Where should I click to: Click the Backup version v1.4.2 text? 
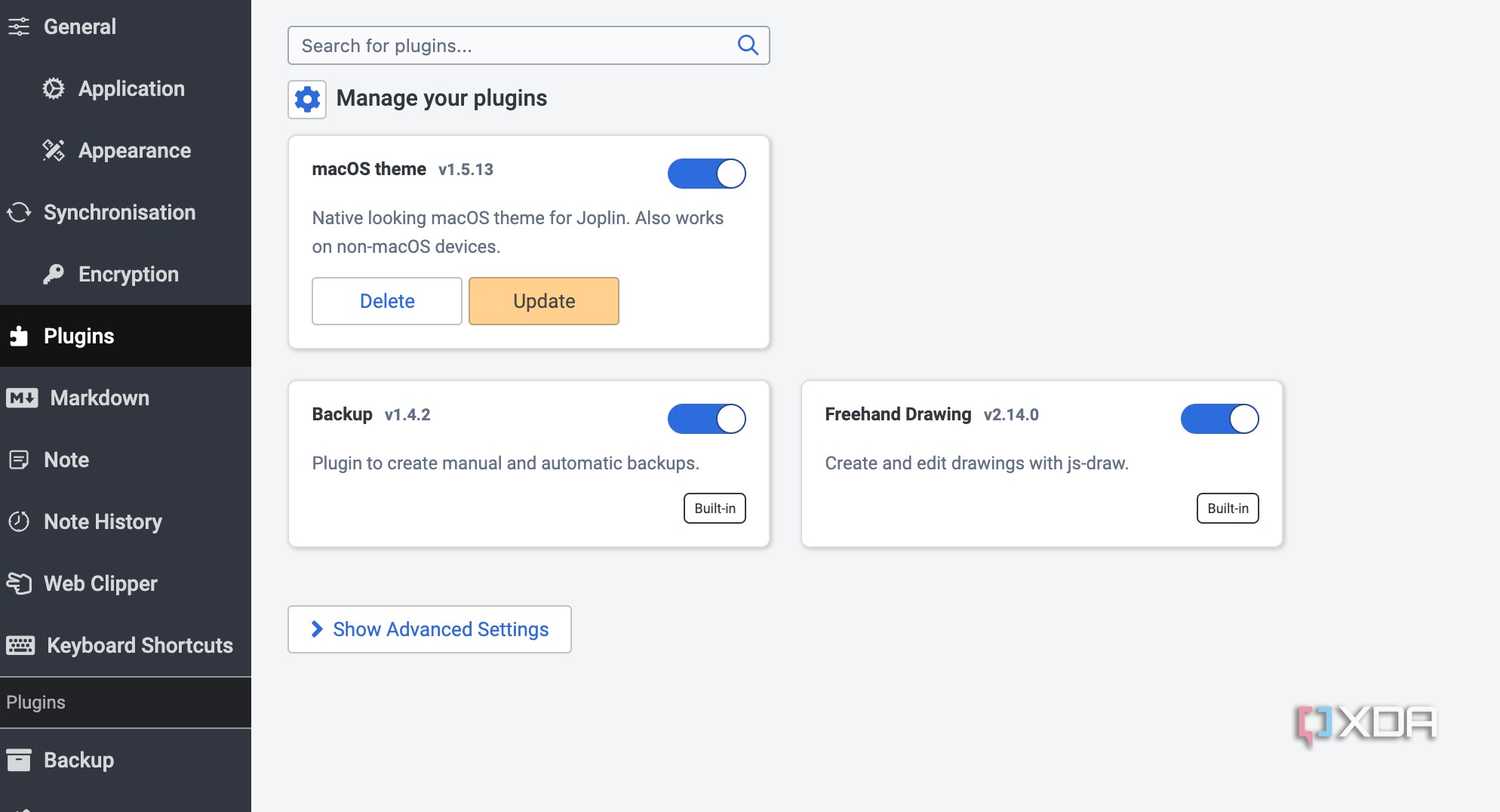pos(408,415)
